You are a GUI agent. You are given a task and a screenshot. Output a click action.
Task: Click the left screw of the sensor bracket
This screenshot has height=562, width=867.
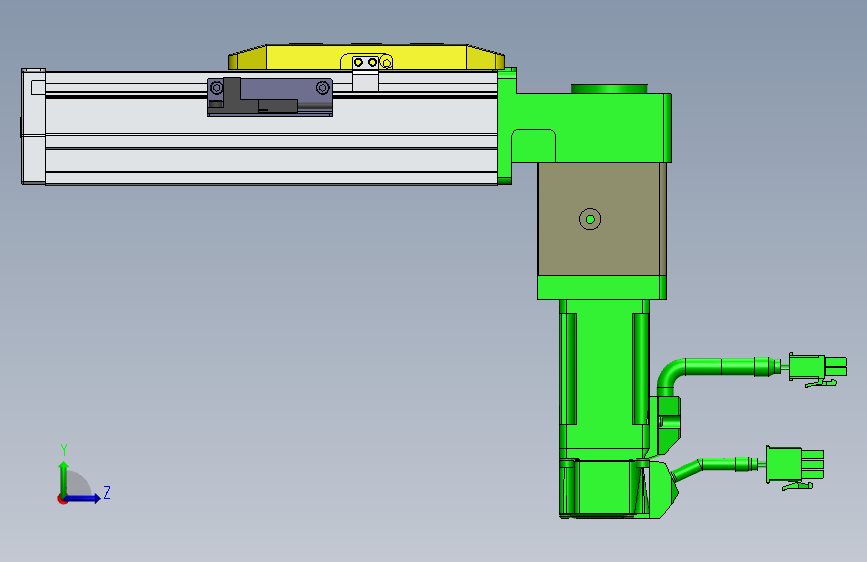coord(217,88)
